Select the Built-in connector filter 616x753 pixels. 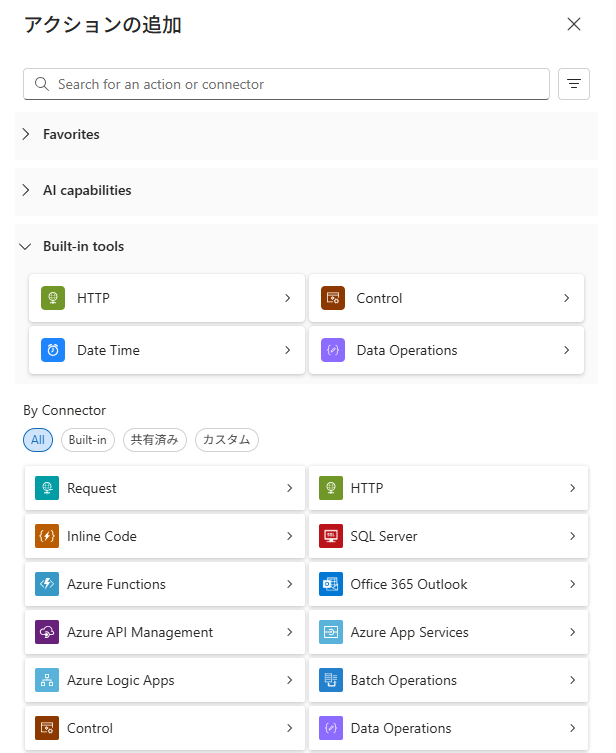tap(88, 440)
